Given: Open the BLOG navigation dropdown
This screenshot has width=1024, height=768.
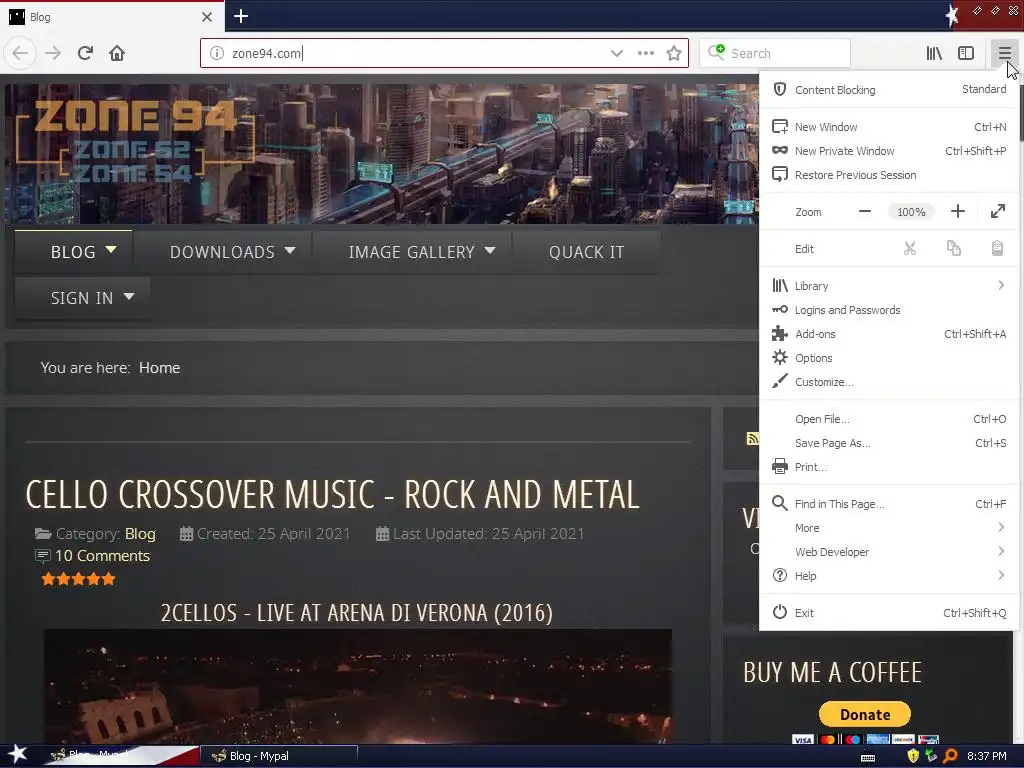Looking at the screenshot, I should click(x=74, y=252).
